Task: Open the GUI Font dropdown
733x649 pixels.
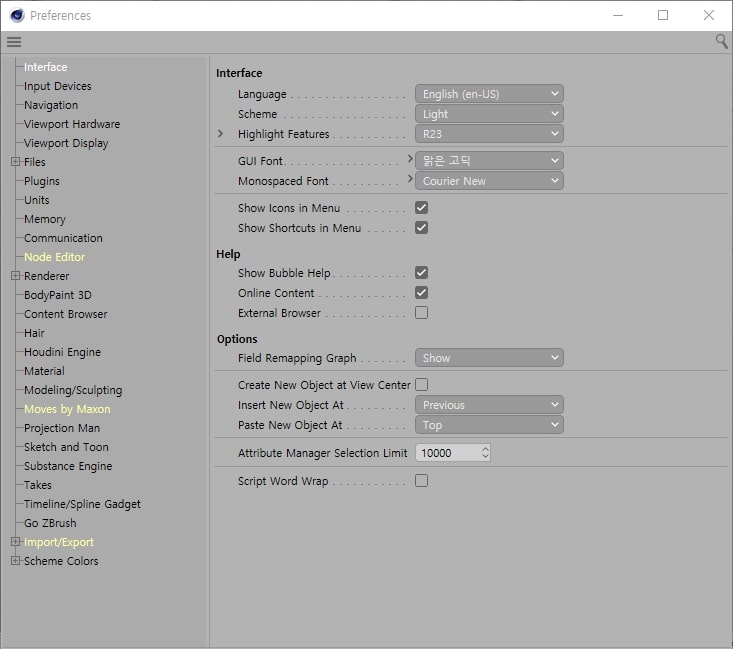Action: [x=489, y=161]
